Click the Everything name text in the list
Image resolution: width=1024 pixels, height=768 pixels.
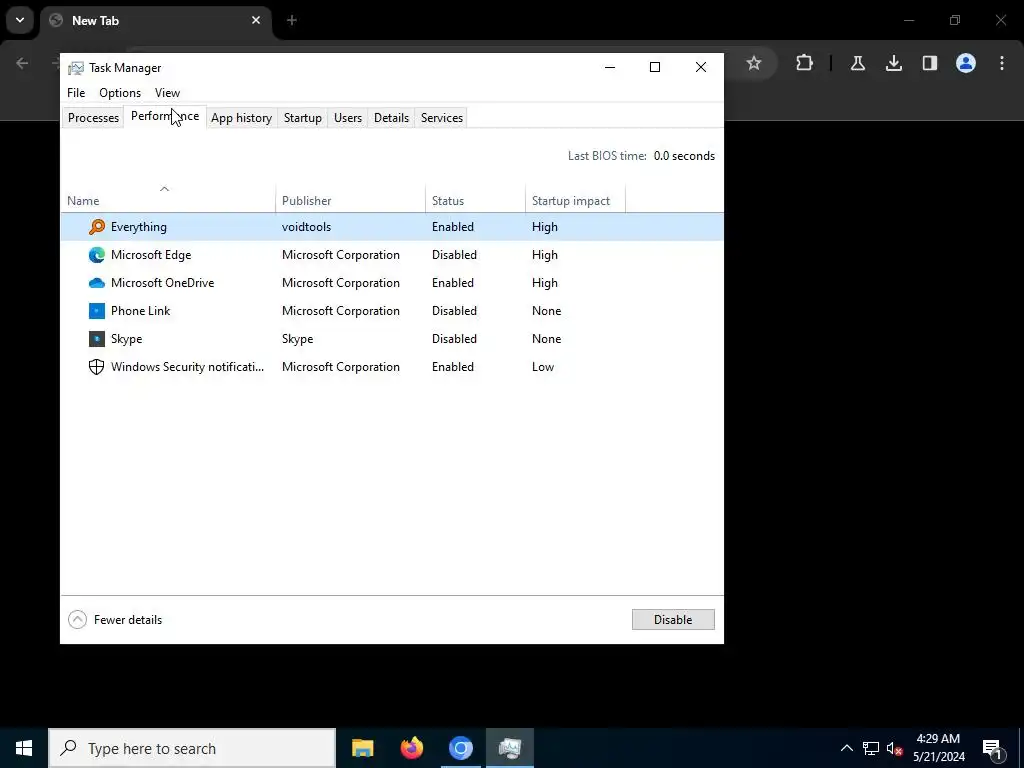tap(138, 227)
